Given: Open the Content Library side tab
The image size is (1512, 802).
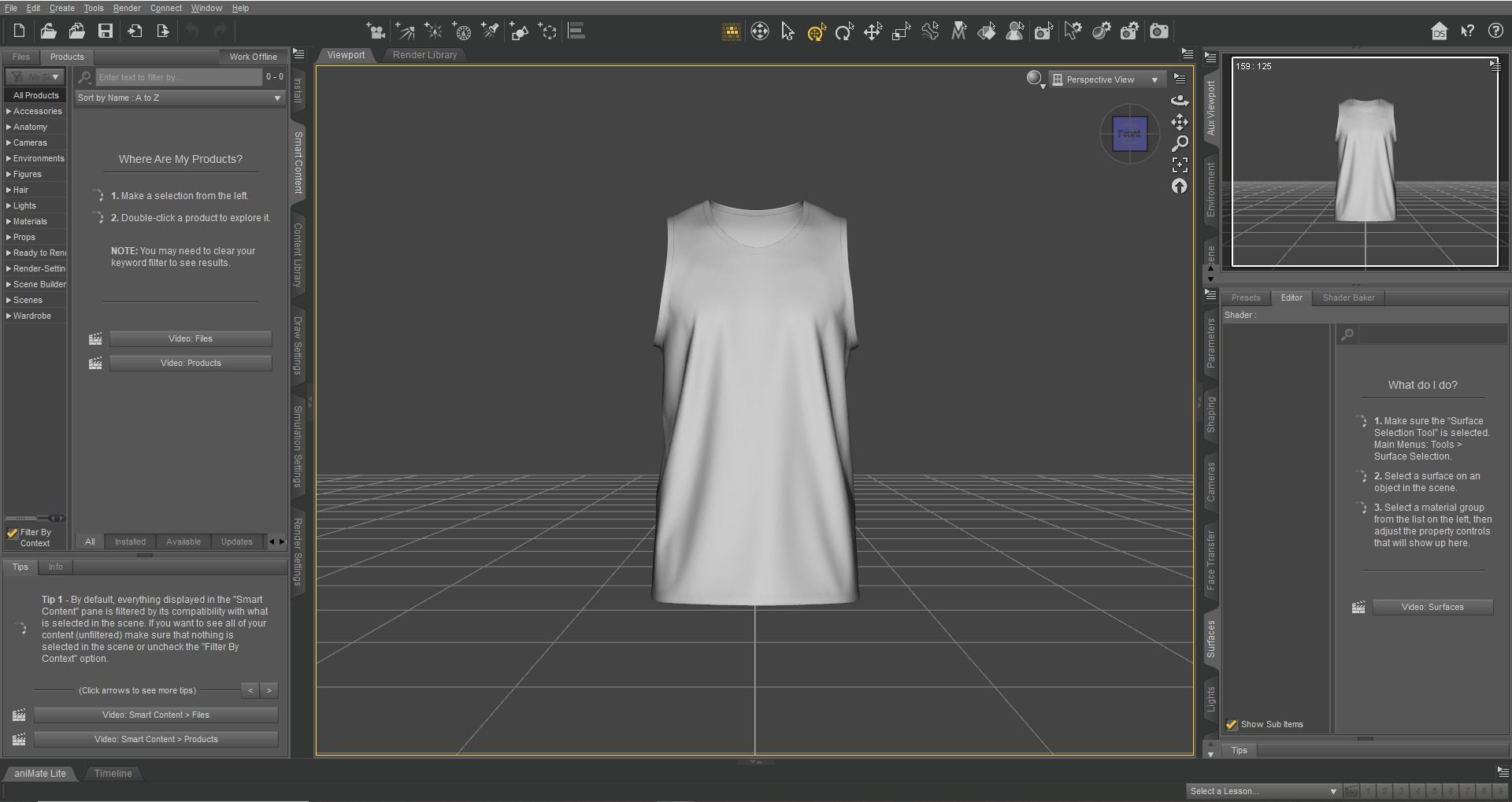Looking at the screenshot, I should (x=298, y=254).
